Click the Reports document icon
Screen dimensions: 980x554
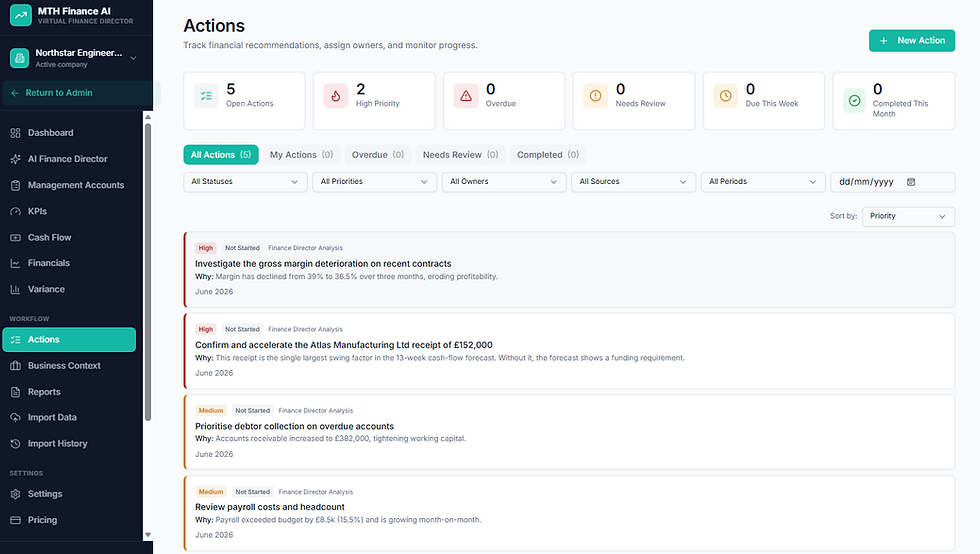click(16, 392)
